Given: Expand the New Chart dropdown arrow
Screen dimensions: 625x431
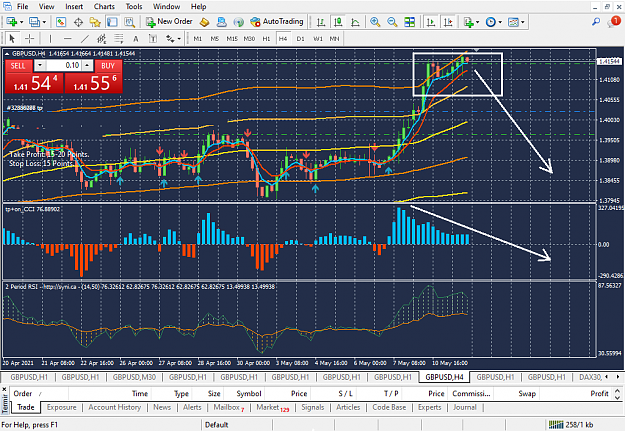Looking at the screenshot, I should point(22,22).
